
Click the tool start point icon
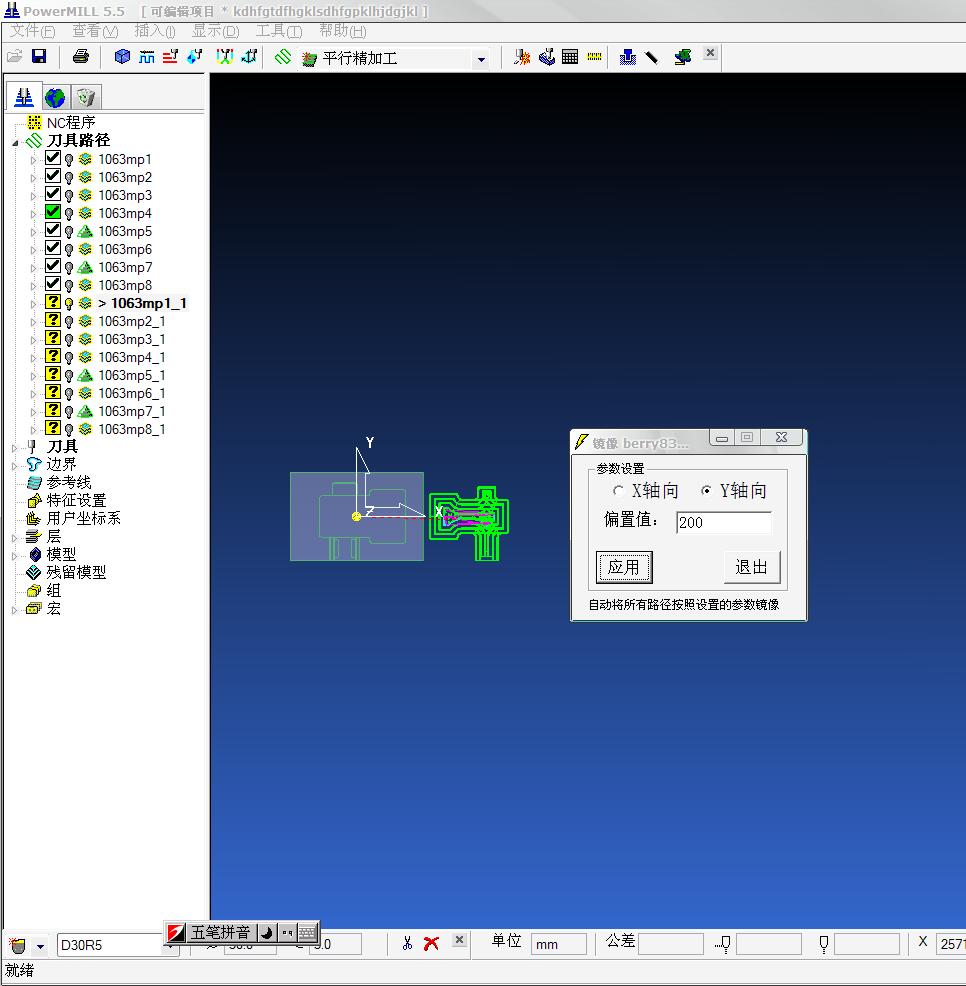coord(195,57)
